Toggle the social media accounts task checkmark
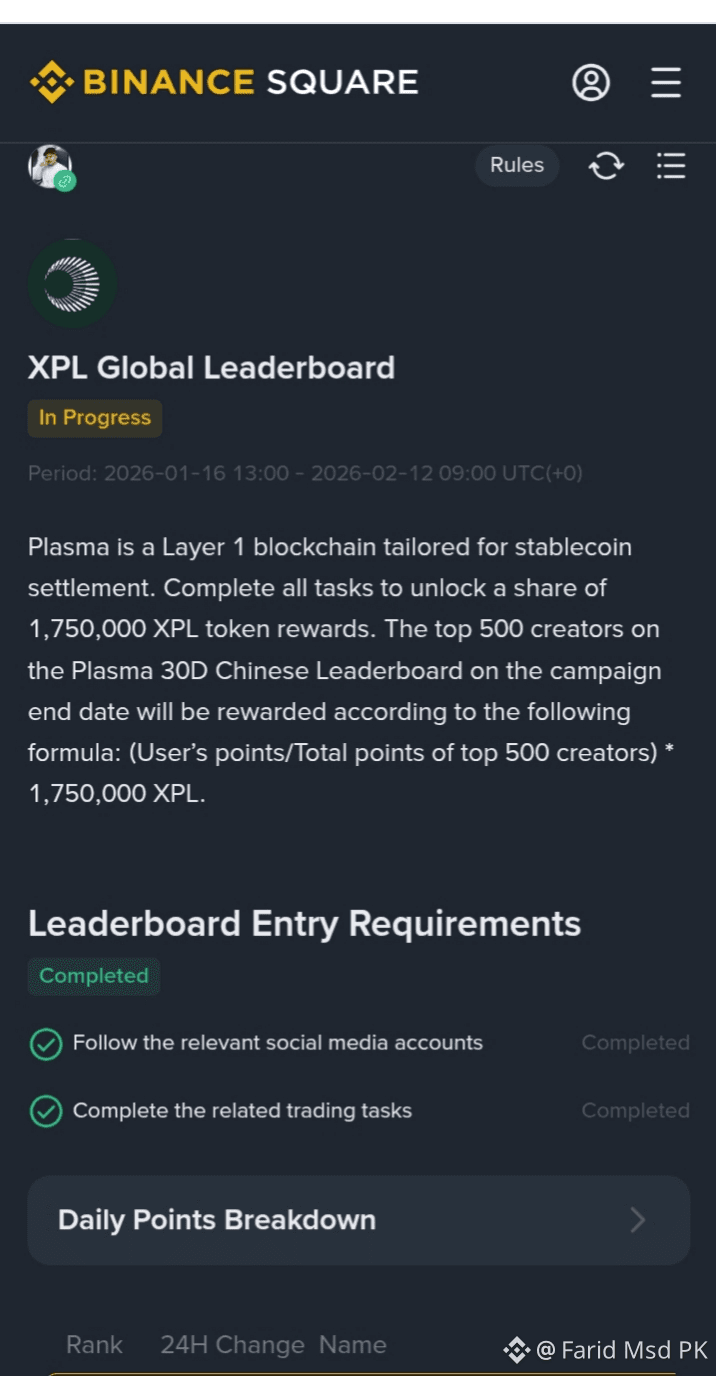 46,1044
